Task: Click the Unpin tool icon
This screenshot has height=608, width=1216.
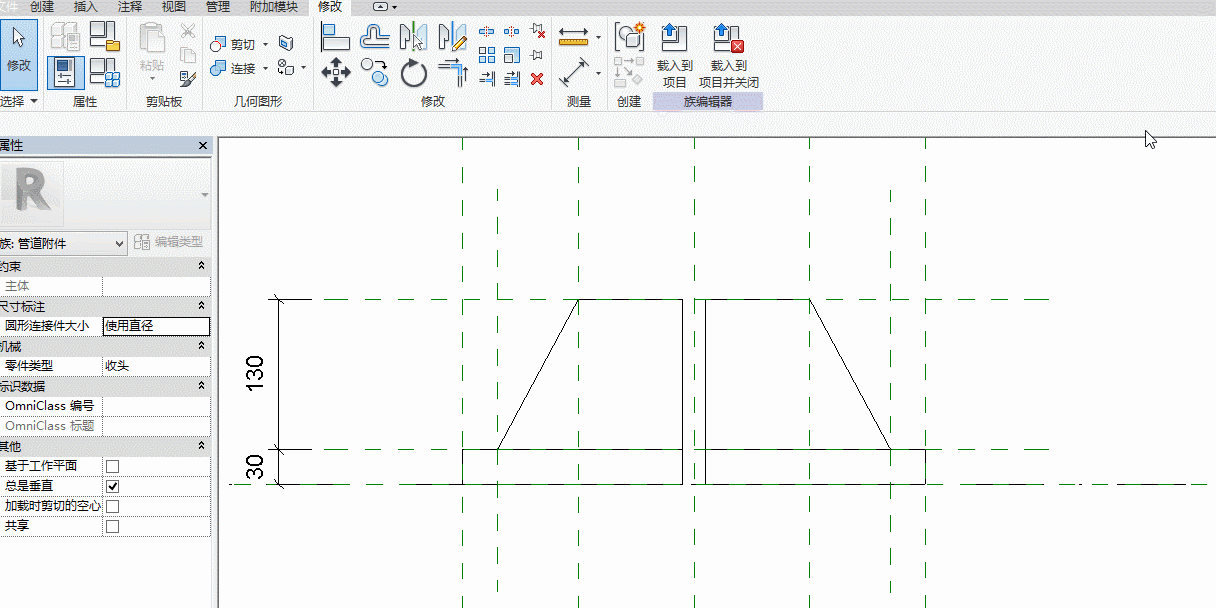Action: (537, 32)
